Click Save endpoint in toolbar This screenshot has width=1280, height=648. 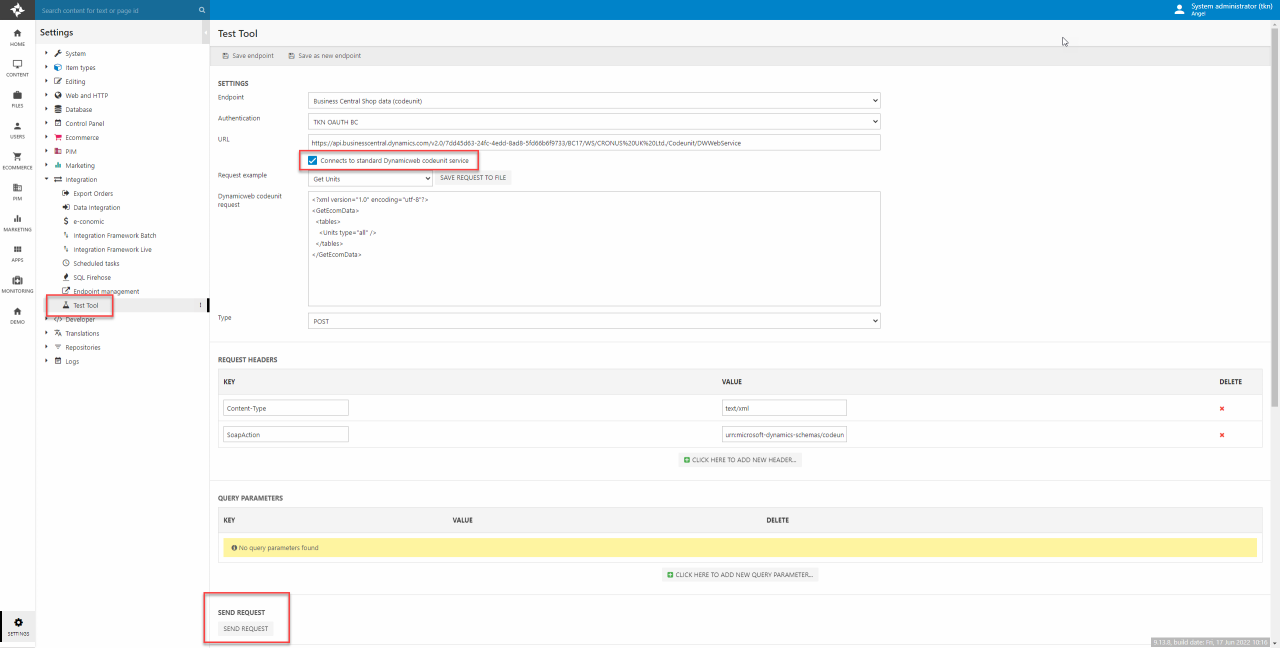[247, 56]
